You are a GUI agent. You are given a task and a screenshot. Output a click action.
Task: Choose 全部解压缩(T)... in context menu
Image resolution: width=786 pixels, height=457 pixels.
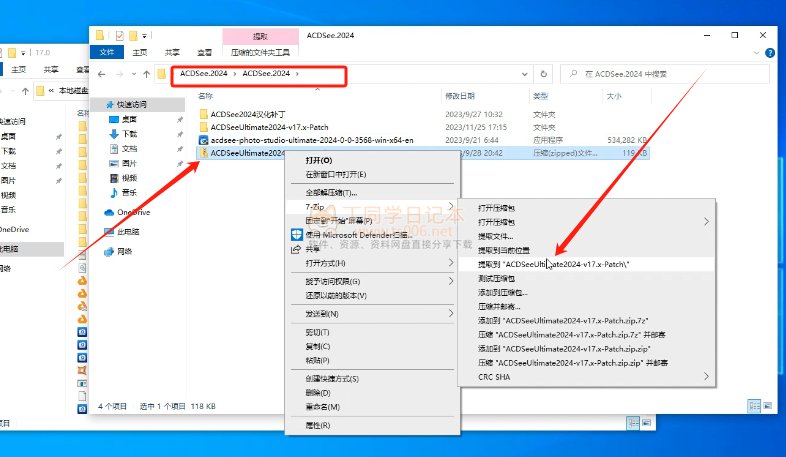coord(372,192)
